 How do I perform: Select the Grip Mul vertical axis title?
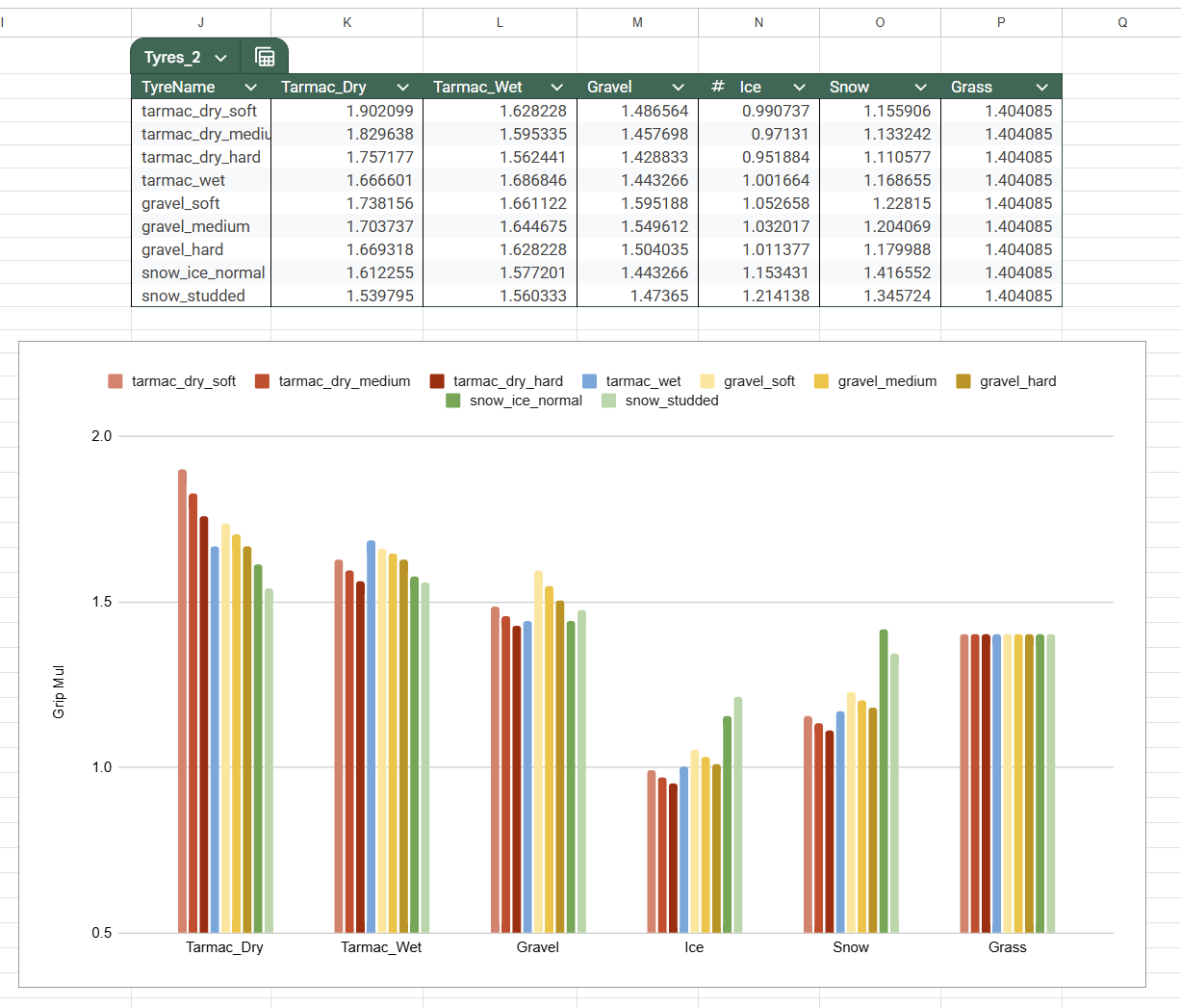click(x=59, y=691)
